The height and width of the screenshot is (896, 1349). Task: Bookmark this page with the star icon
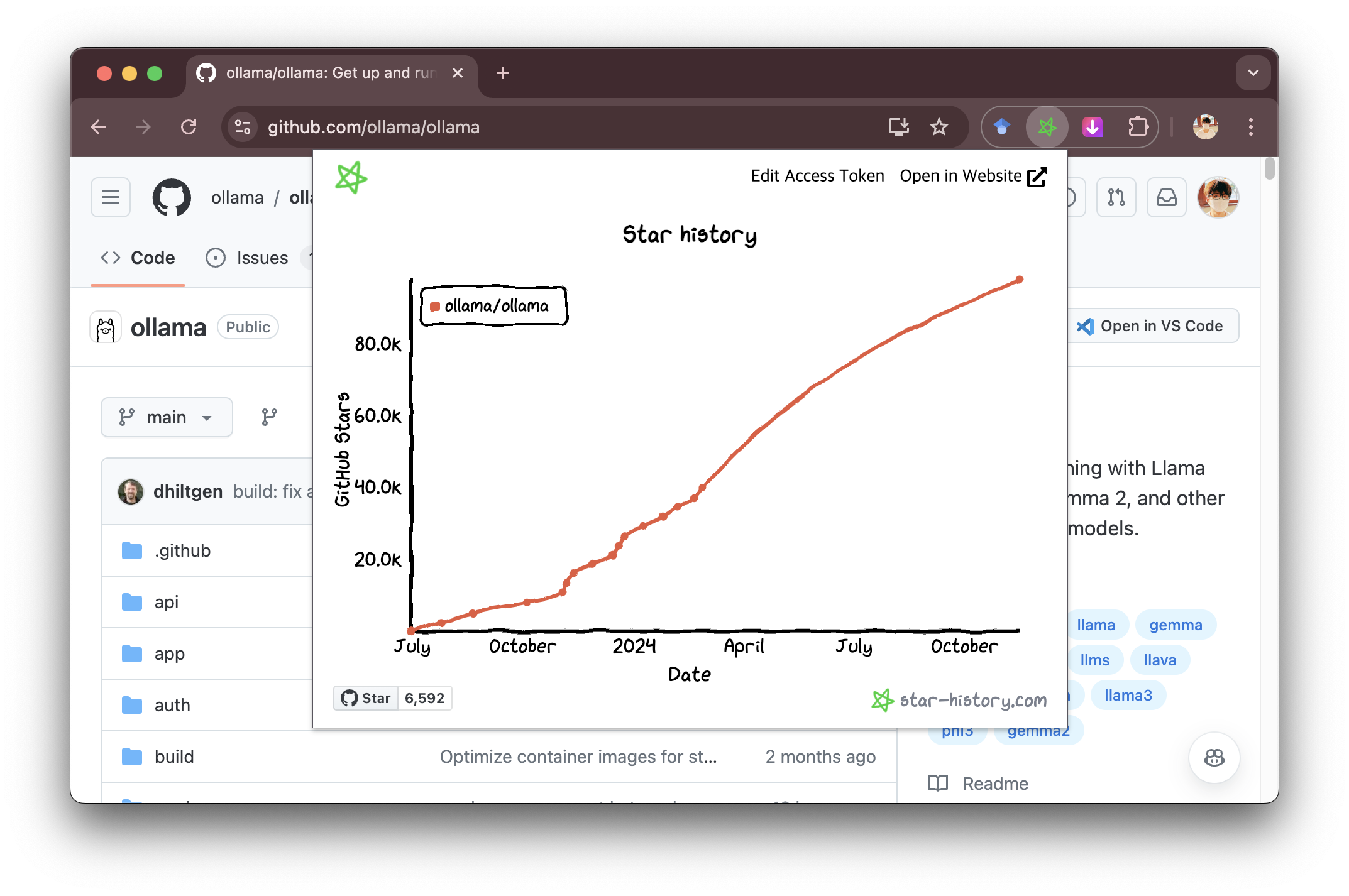pos(939,128)
